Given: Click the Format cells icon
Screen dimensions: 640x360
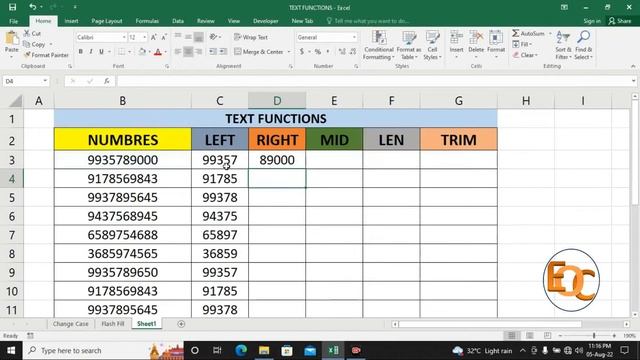Looking at the screenshot, I should (x=496, y=38).
